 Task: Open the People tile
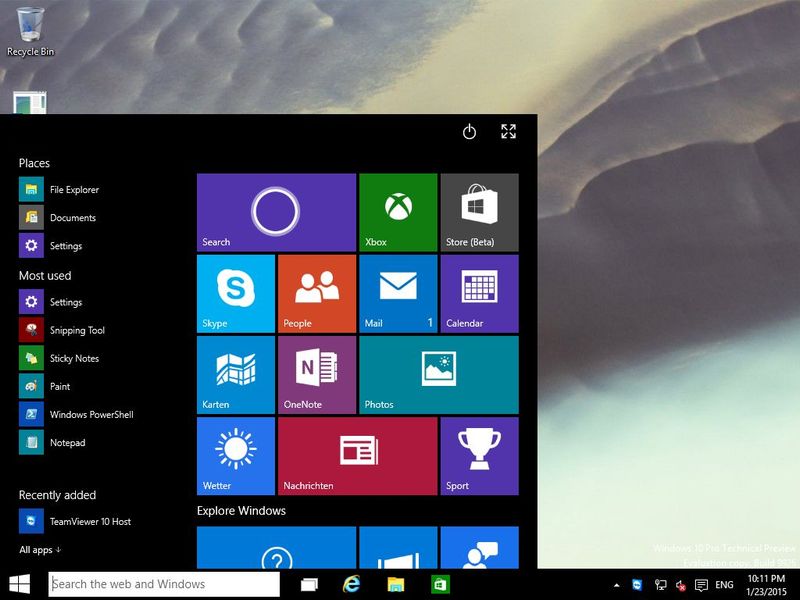tap(317, 293)
